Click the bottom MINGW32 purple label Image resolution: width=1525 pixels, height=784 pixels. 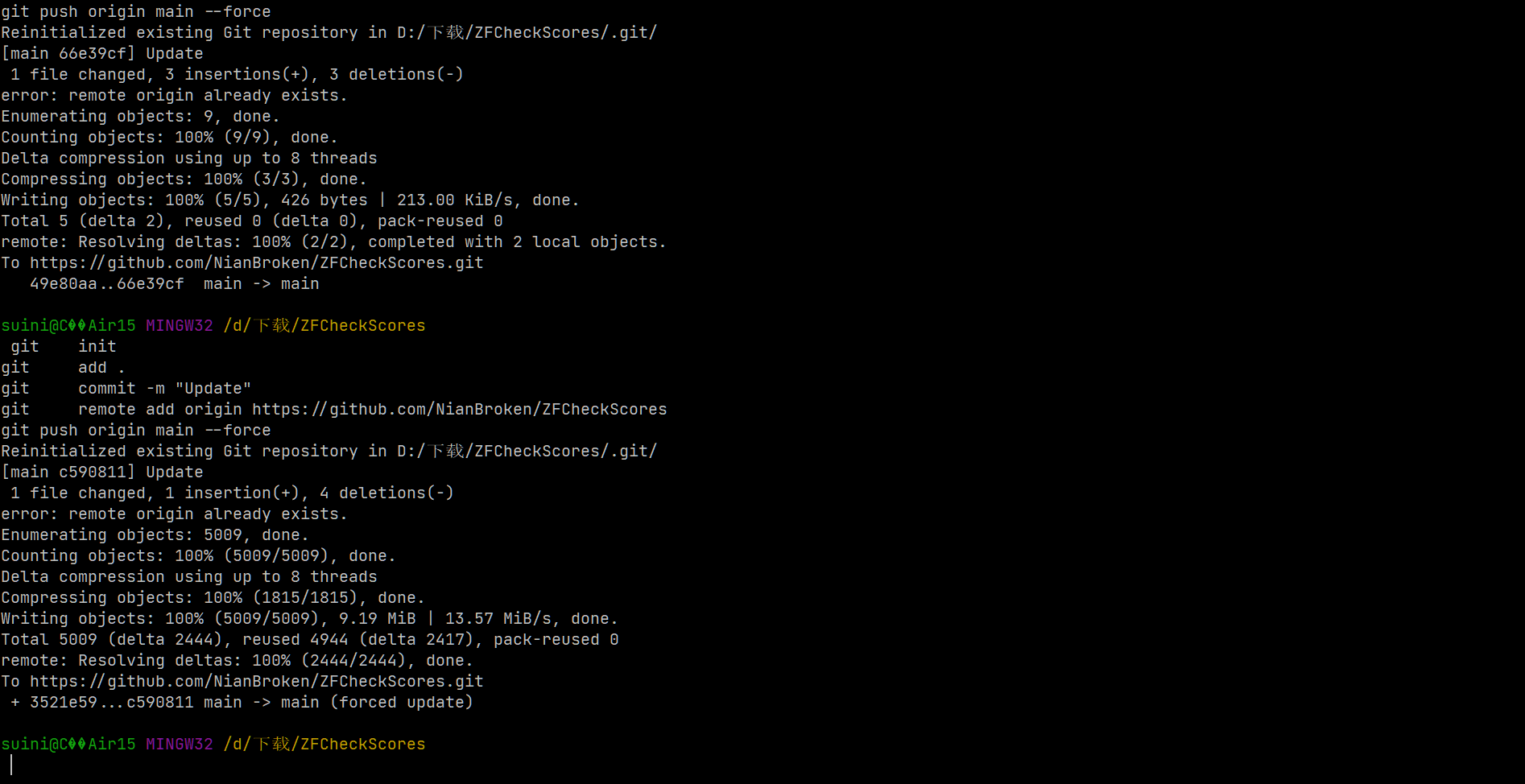coord(180,744)
